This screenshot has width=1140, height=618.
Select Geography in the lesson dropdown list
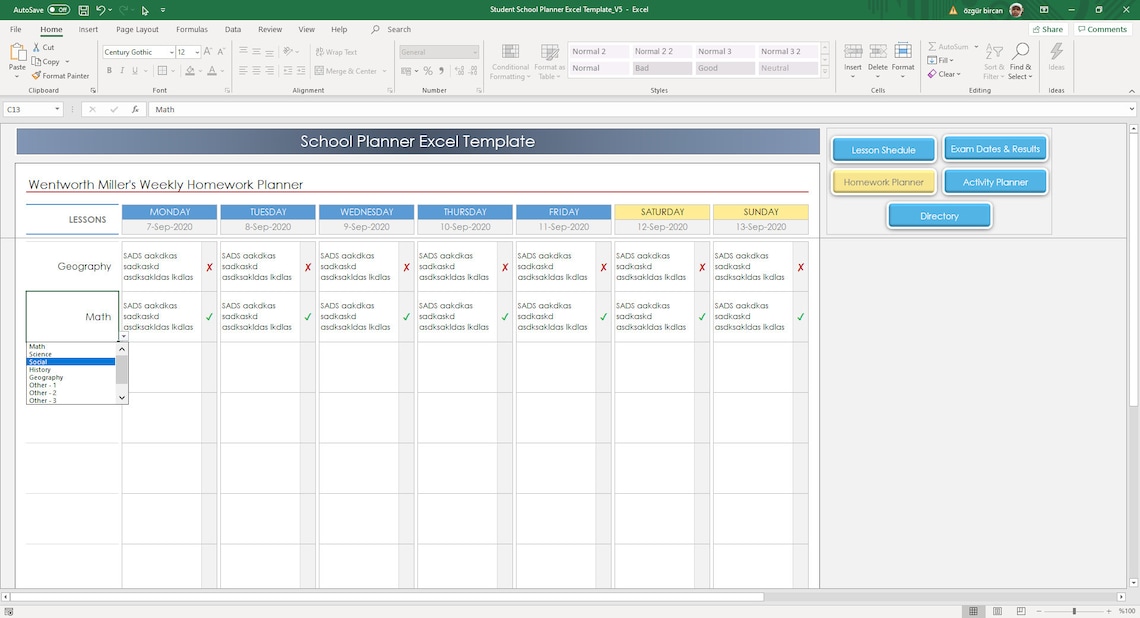[x=45, y=377]
